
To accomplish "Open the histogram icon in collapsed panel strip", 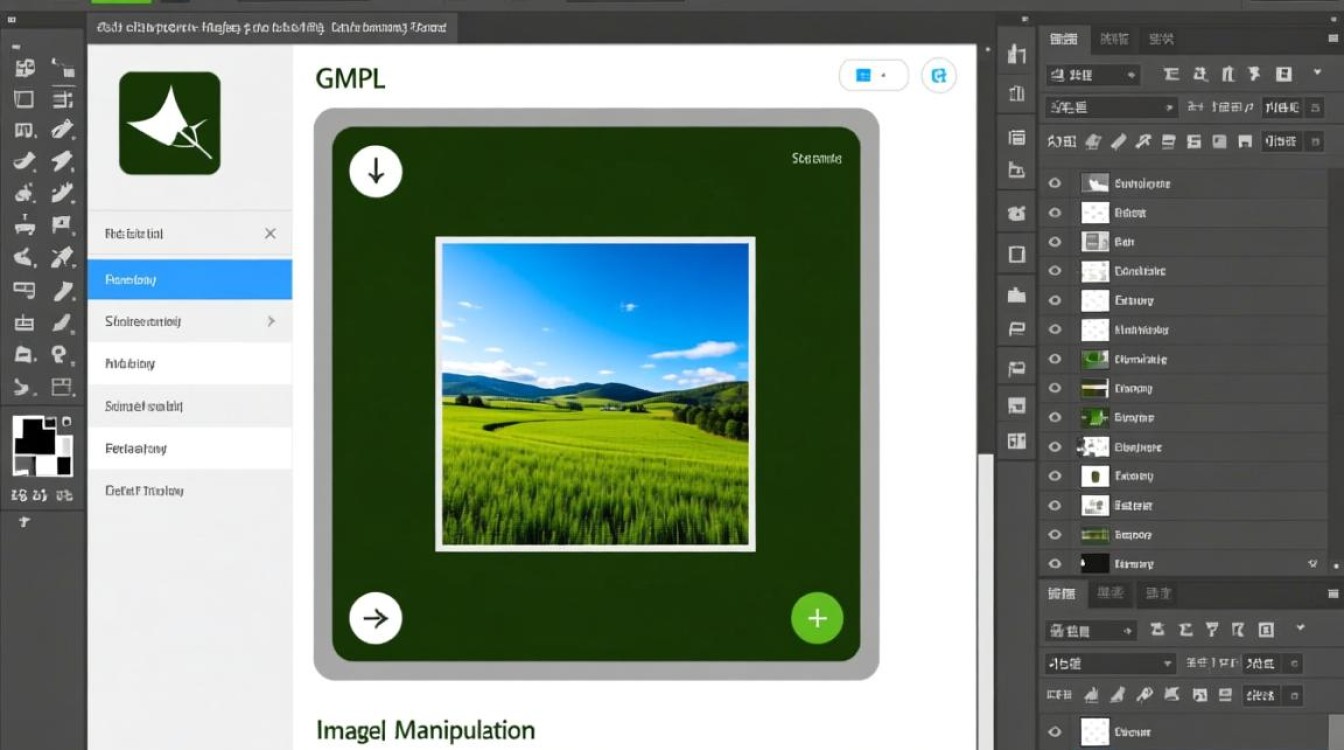I will (x=1017, y=55).
